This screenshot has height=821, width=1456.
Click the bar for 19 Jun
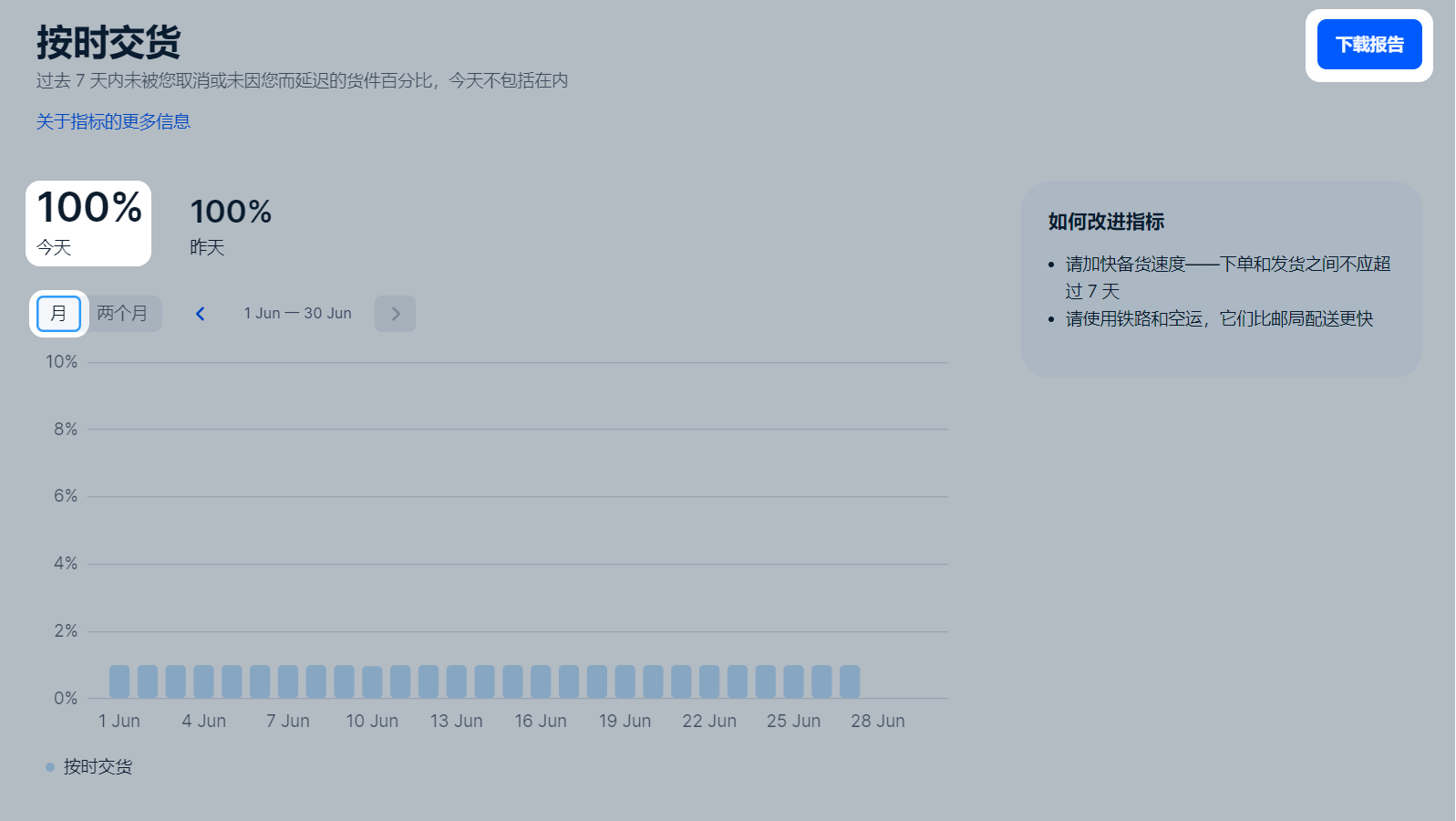click(625, 681)
